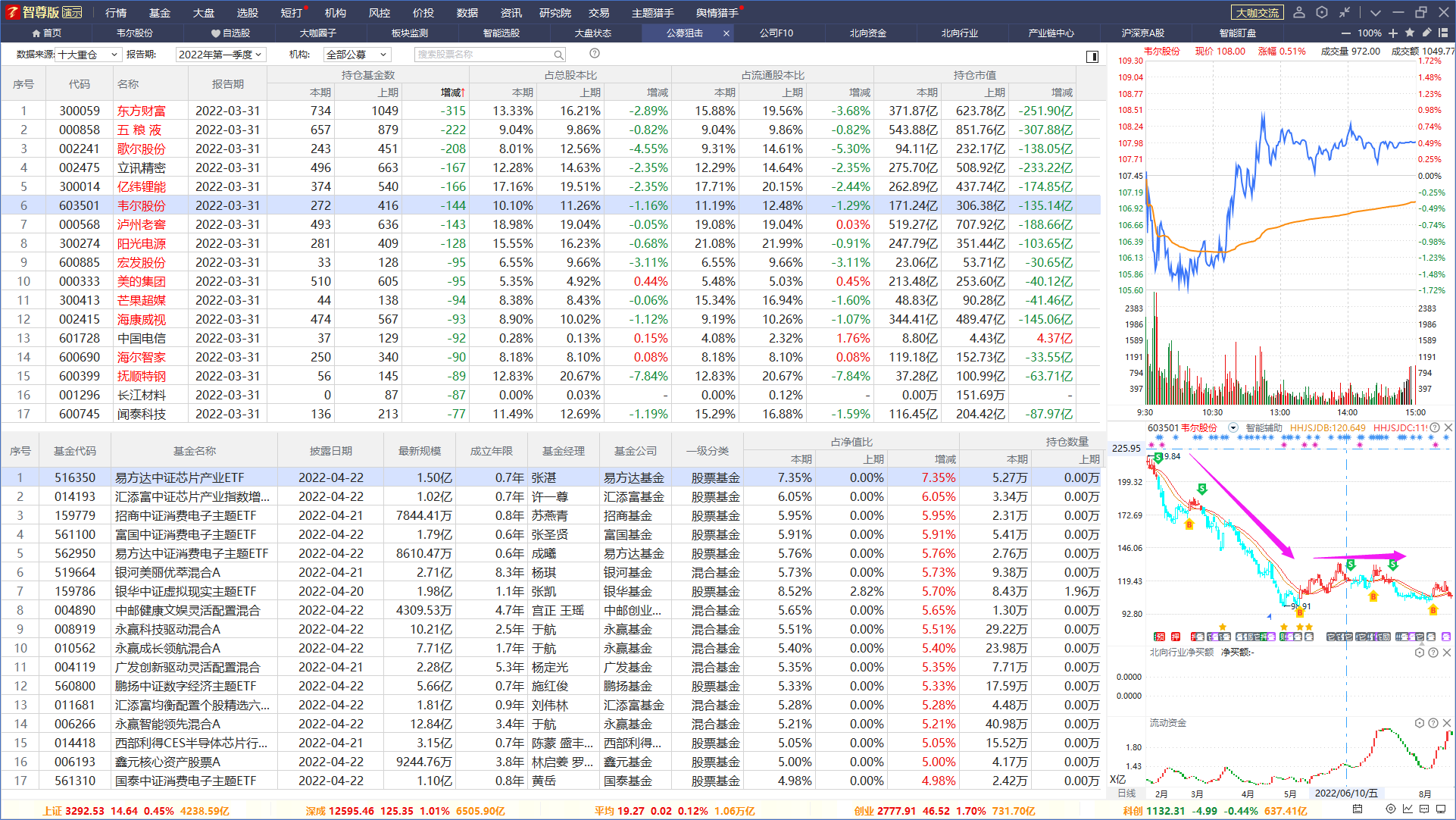Viewport: 1456px width, 820px height.
Task: Open help icon of the 流动资金 panel
Action: pyautogui.click(x=1433, y=723)
